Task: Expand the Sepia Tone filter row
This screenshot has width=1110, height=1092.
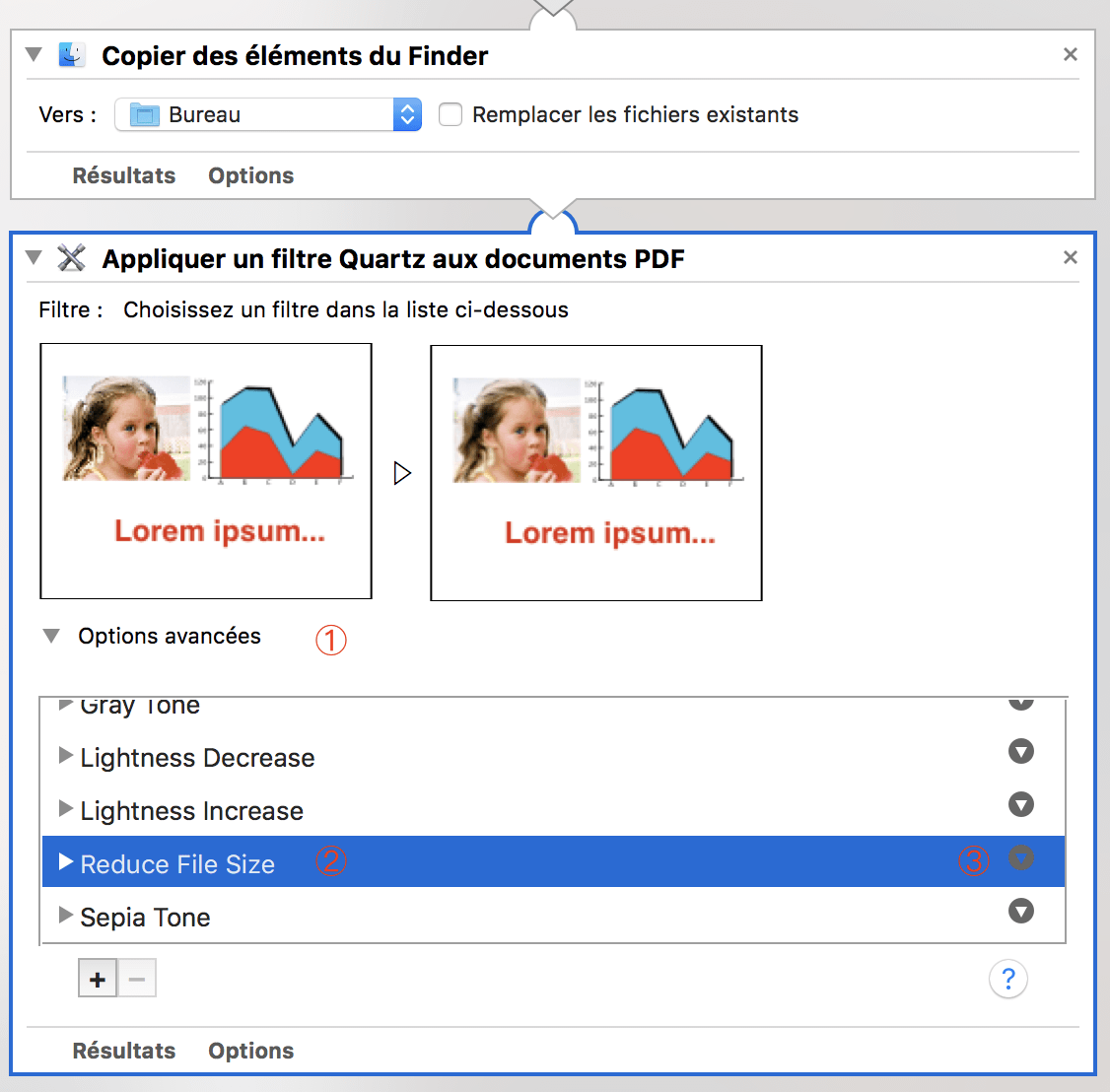Action: point(65,915)
